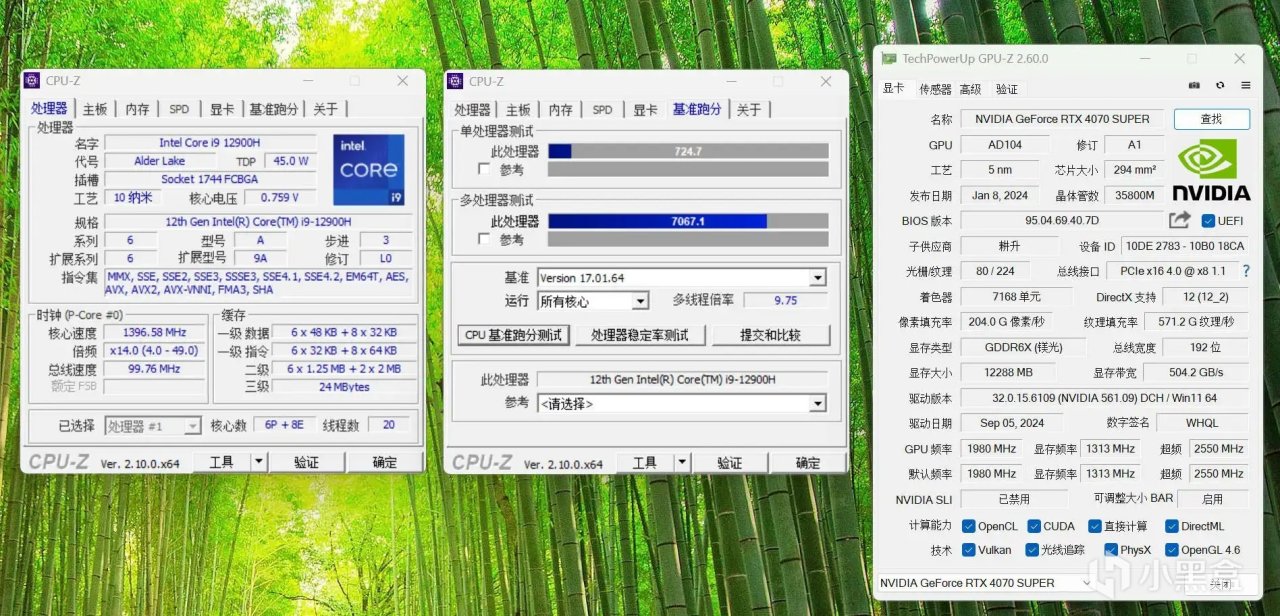The image size is (1280, 616).
Task: Click 处理器稳定率测试 button
Action: pyautogui.click(x=640, y=335)
